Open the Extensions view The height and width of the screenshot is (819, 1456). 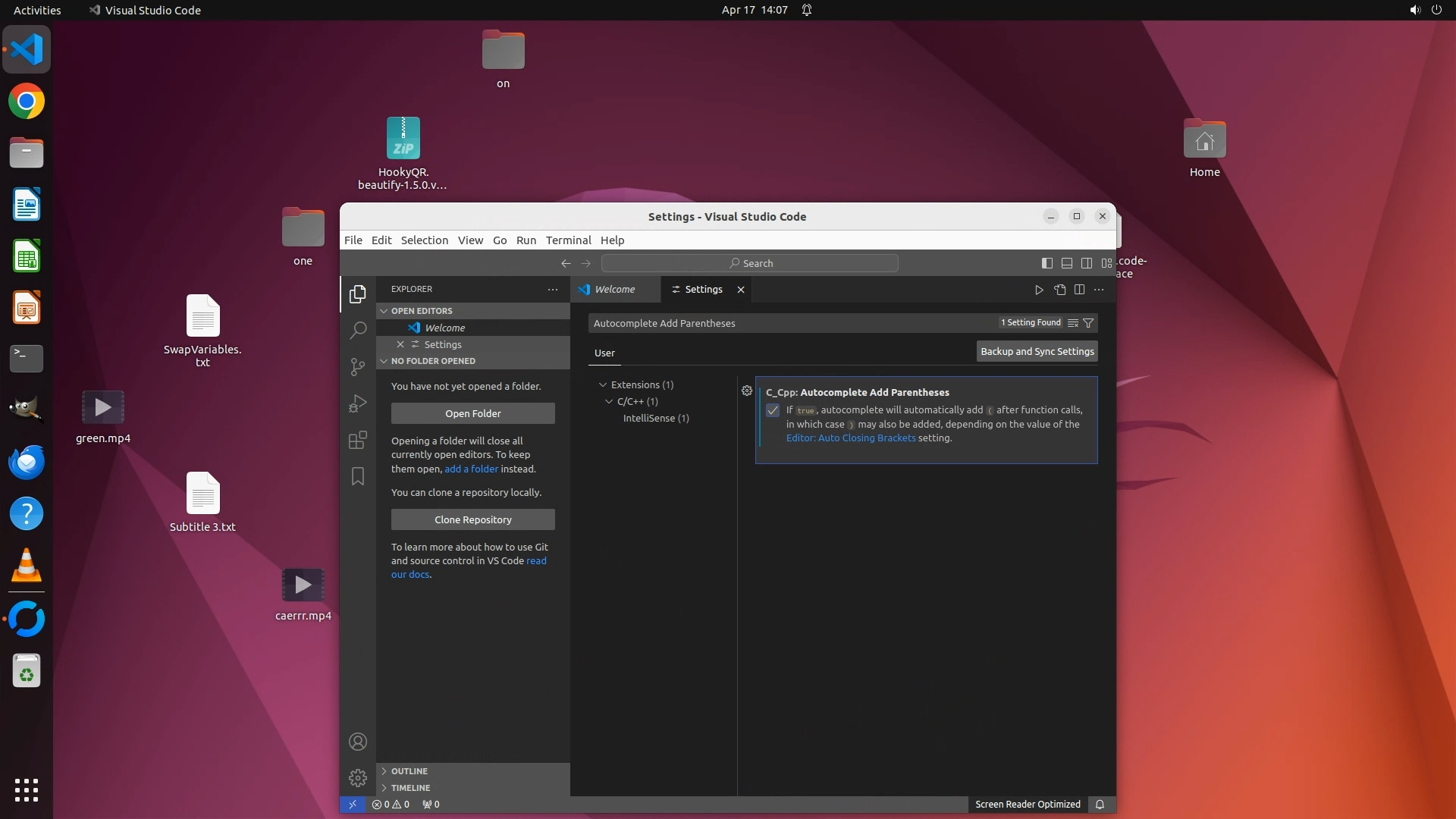click(x=358, y=440)
